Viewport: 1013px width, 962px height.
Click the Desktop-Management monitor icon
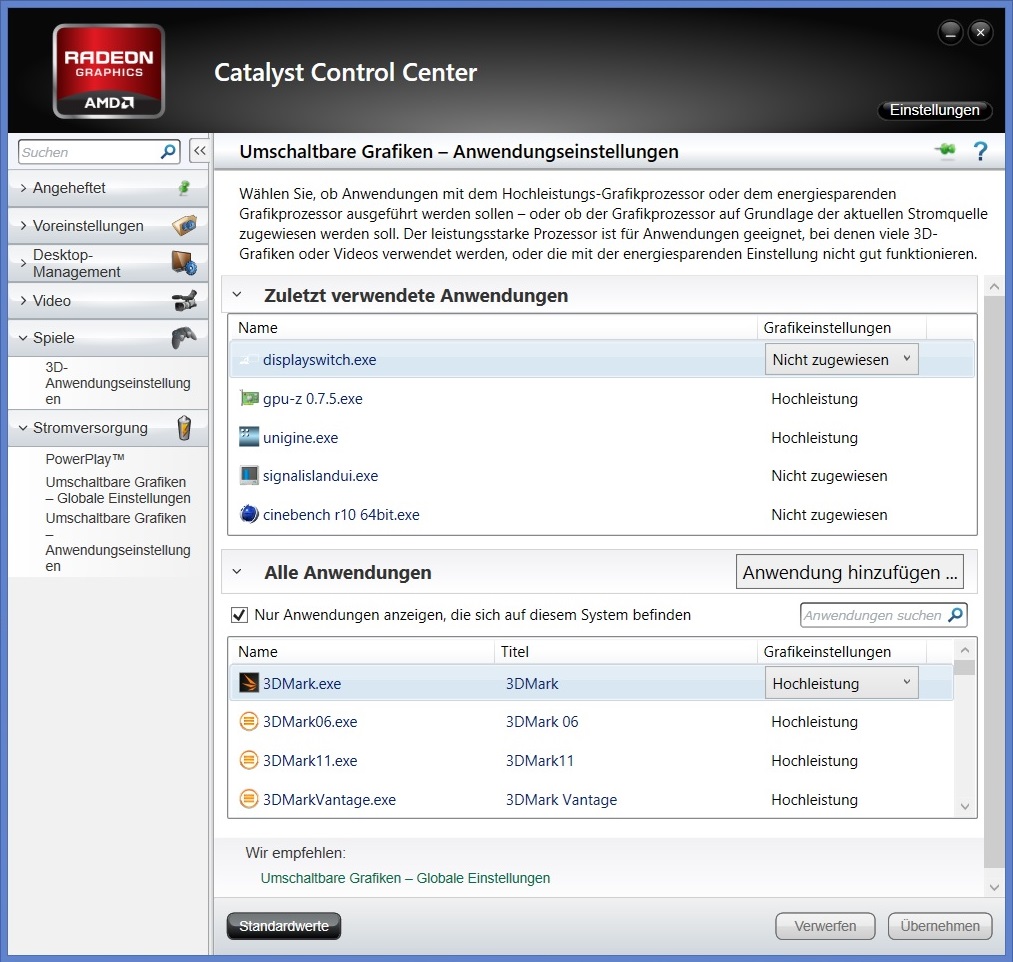click(185, 263)
